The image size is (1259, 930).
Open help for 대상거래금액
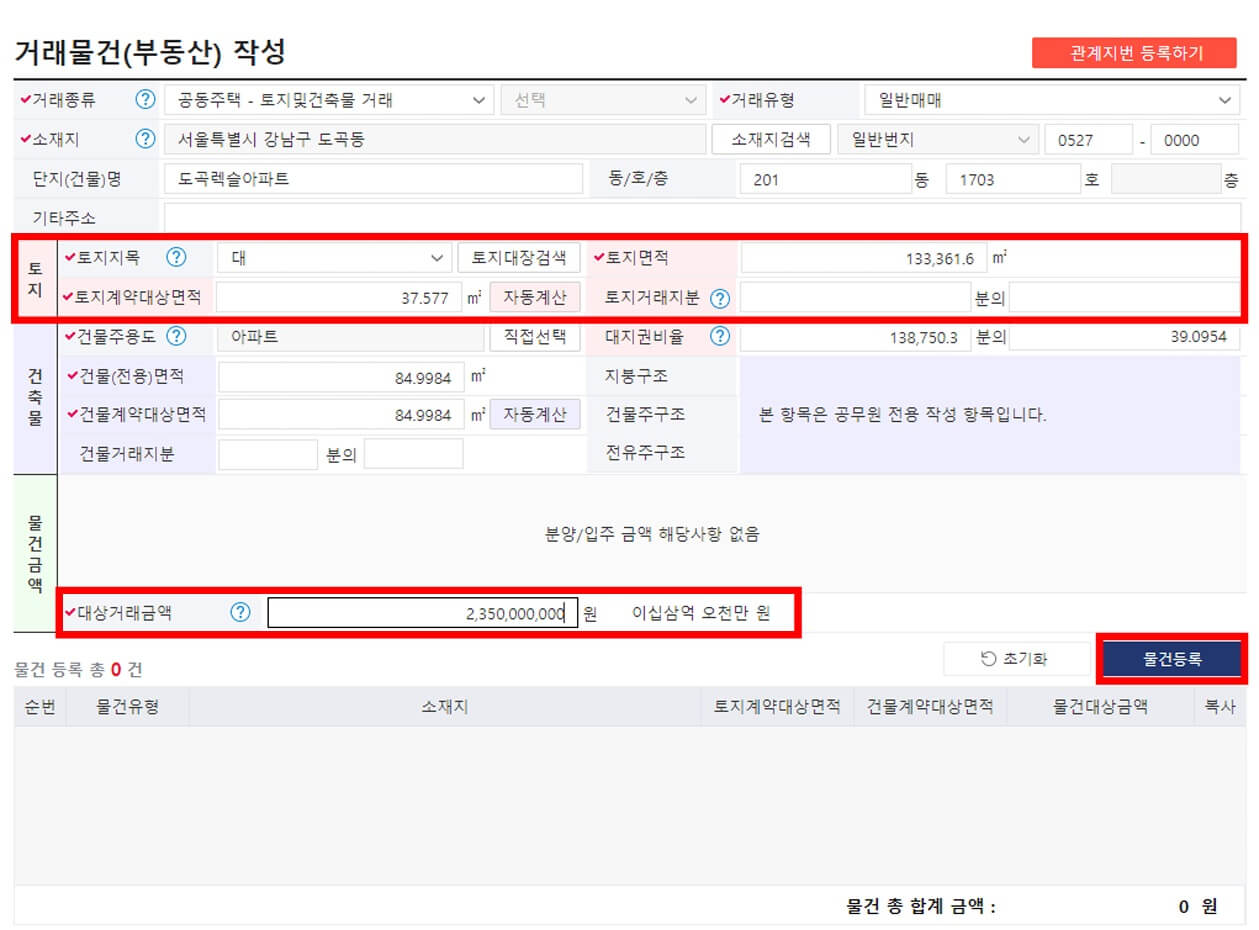(240, 613)
